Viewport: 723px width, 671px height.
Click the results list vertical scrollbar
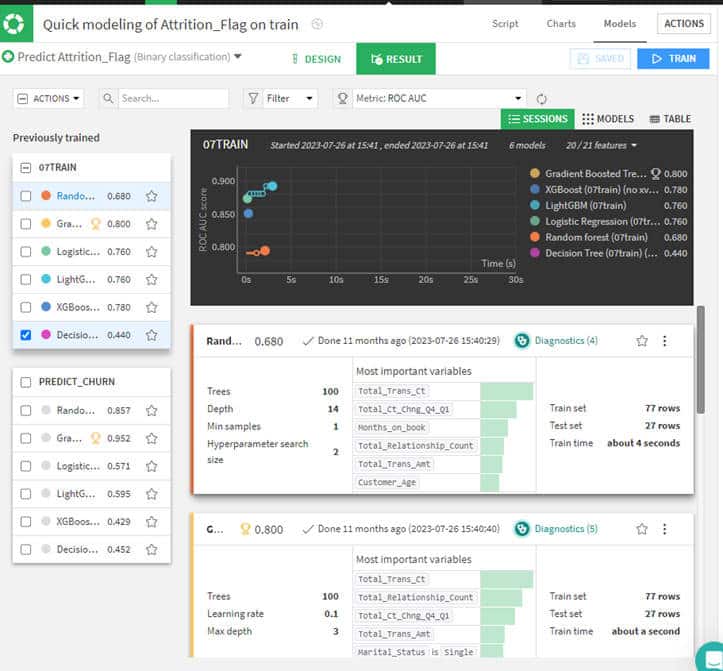(x=700, y=360)
